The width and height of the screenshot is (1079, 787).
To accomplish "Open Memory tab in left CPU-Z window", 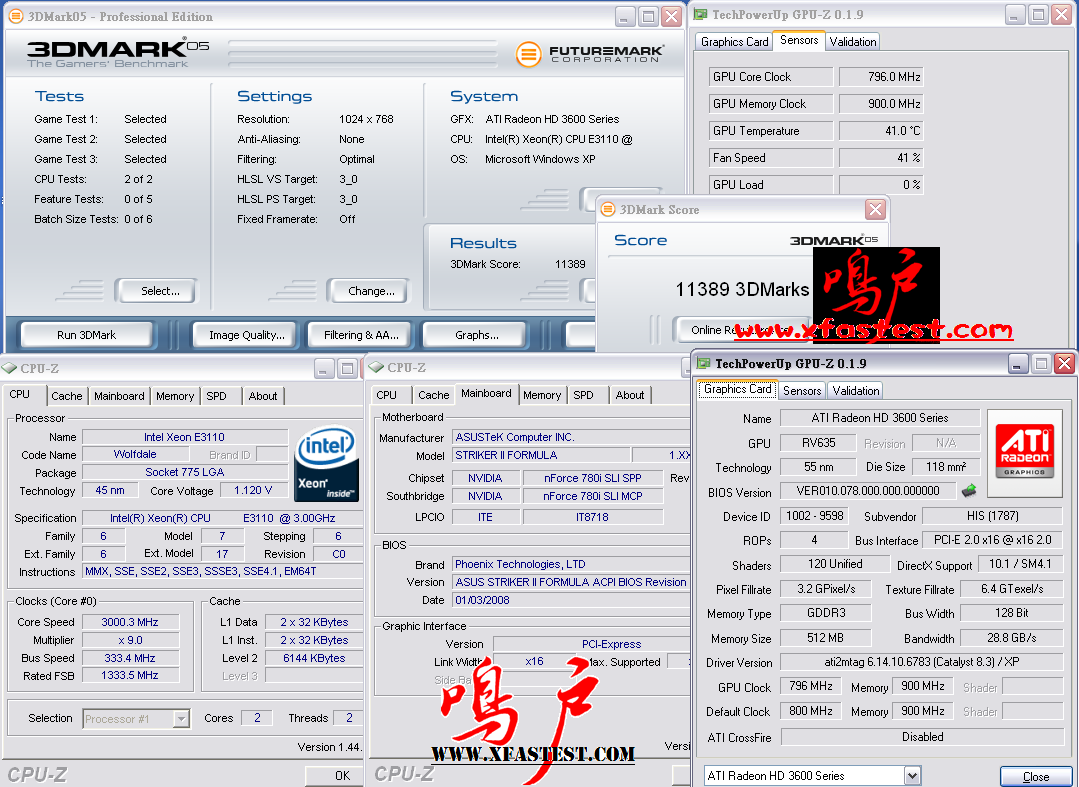I will tap(175, 396).
